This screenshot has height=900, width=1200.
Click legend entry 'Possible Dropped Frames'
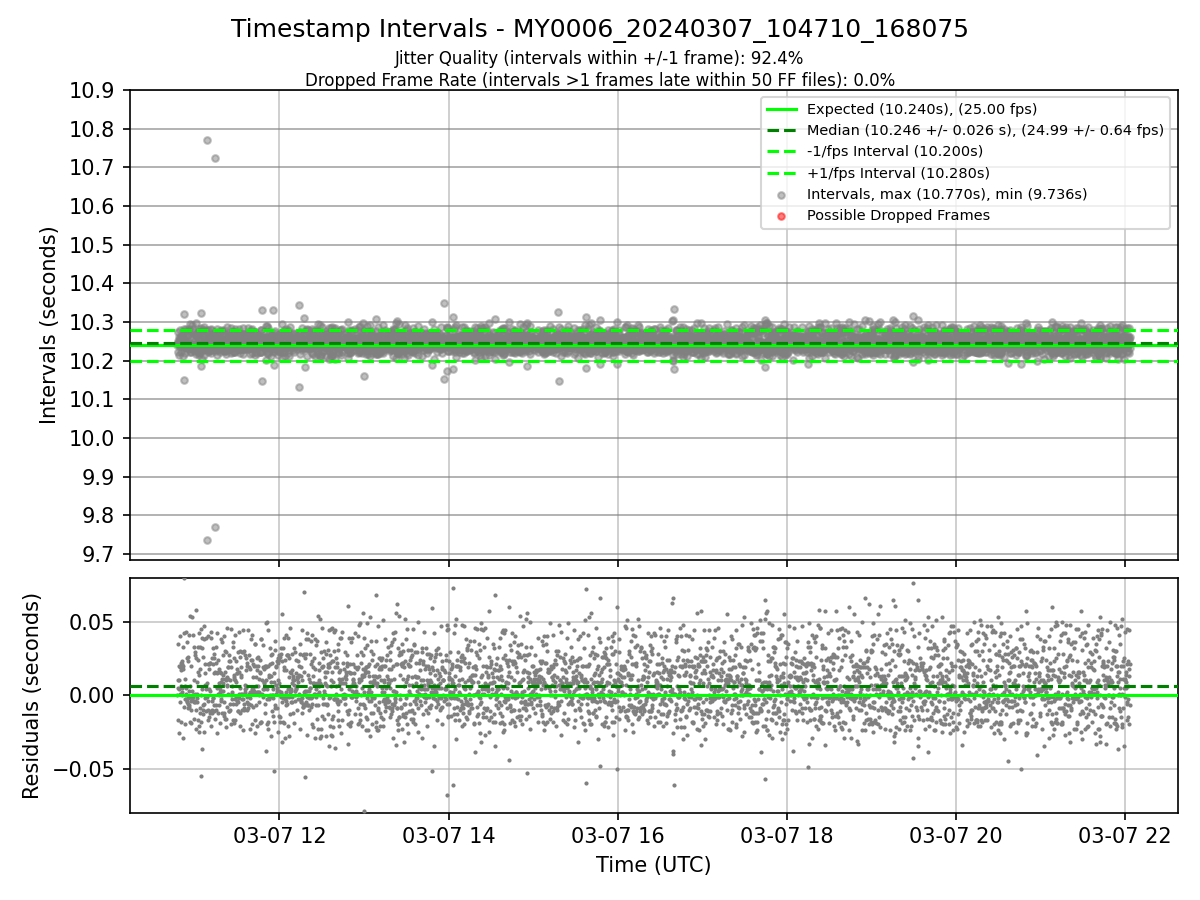pos(898,215)
